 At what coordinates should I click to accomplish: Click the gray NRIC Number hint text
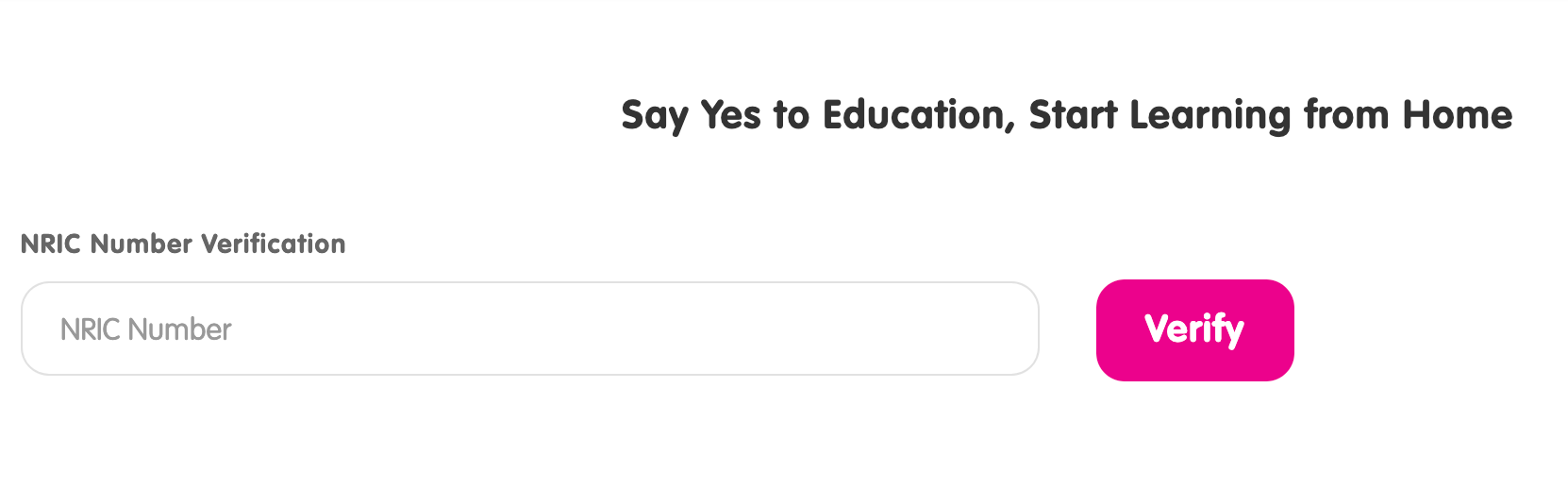145,329
